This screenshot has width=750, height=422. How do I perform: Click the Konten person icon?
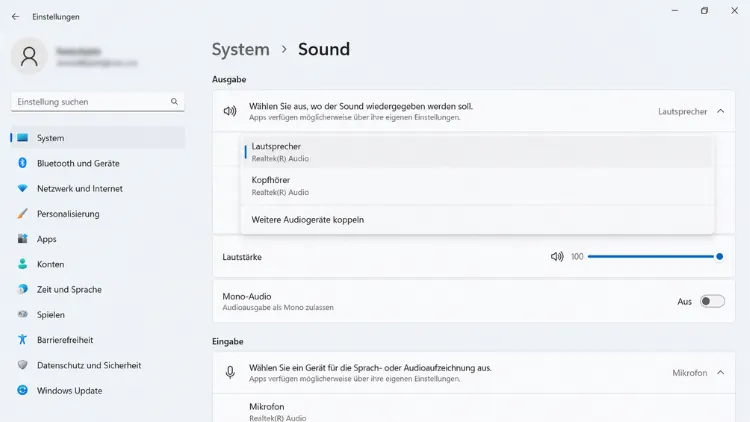[22, 264]
